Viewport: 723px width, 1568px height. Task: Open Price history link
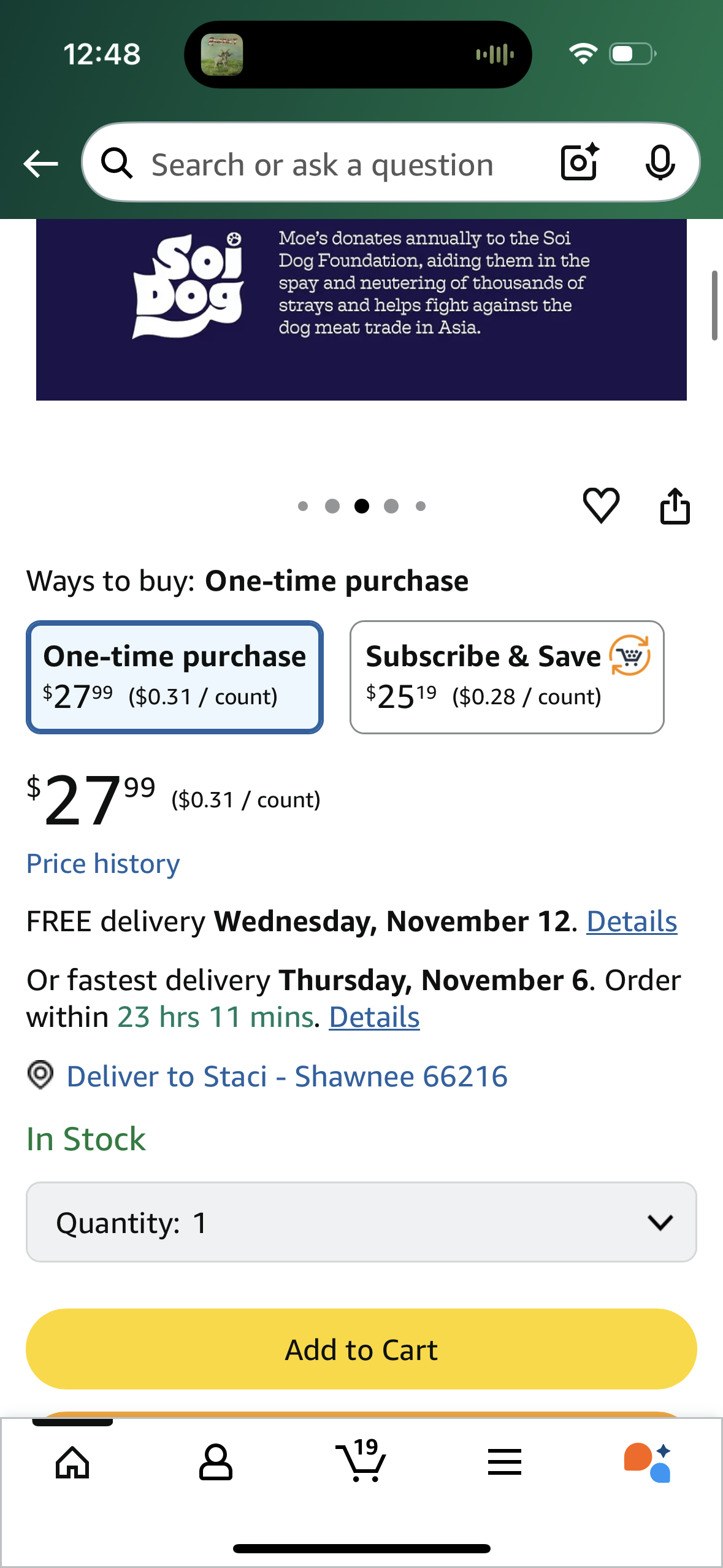[x=103, y=864]
